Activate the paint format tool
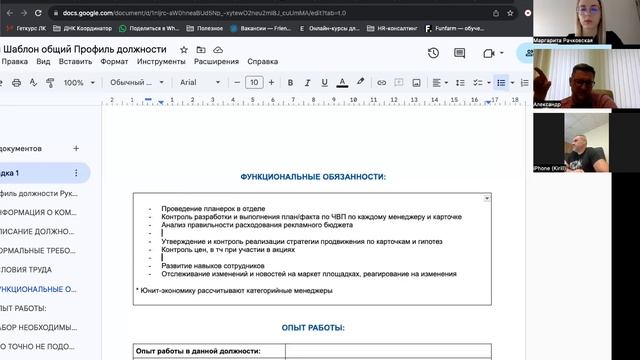The height and width of the screenshot is (360, 640). 50,83
